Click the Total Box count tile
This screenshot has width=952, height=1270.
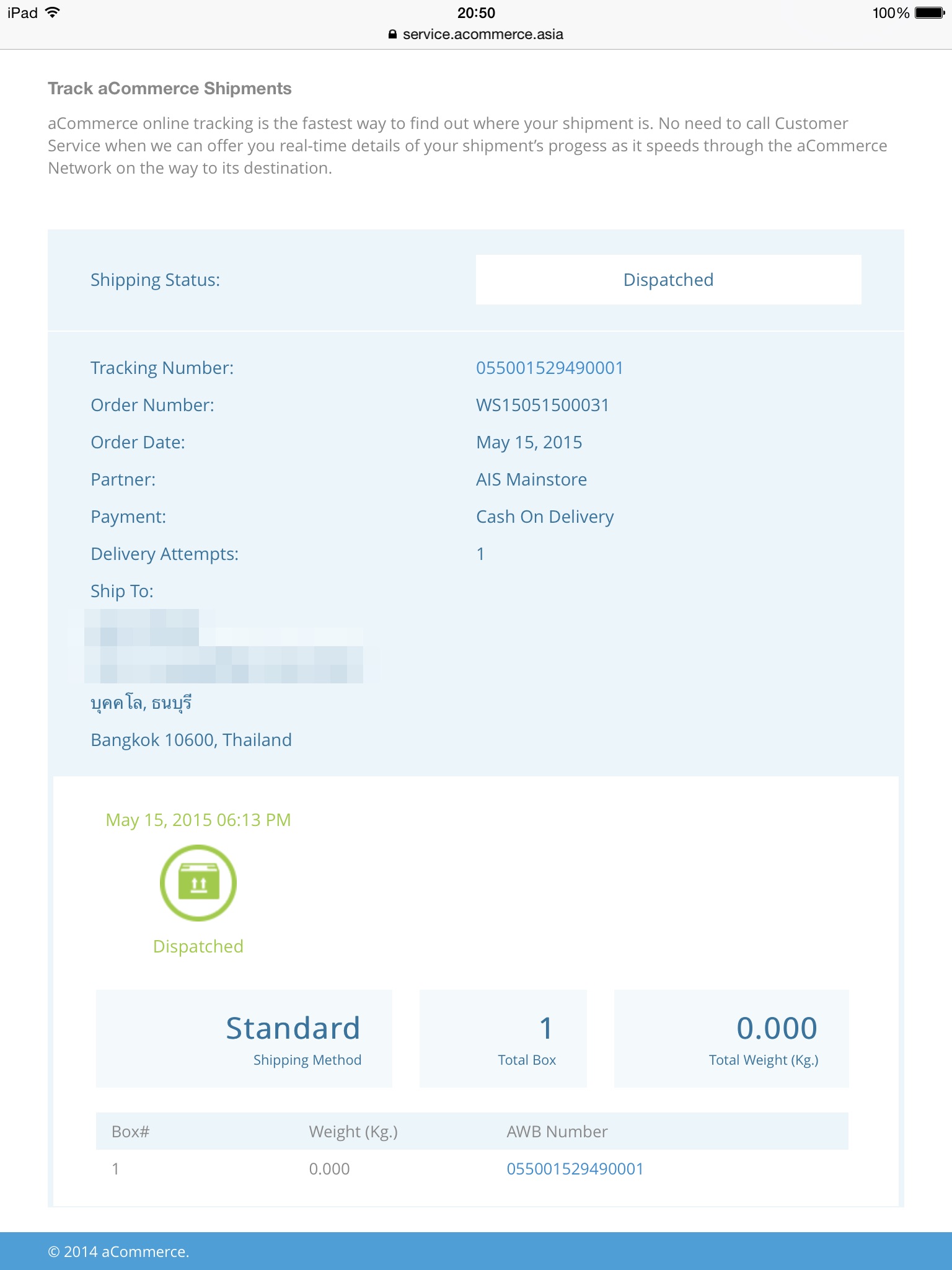click(x=503, y=1038)
